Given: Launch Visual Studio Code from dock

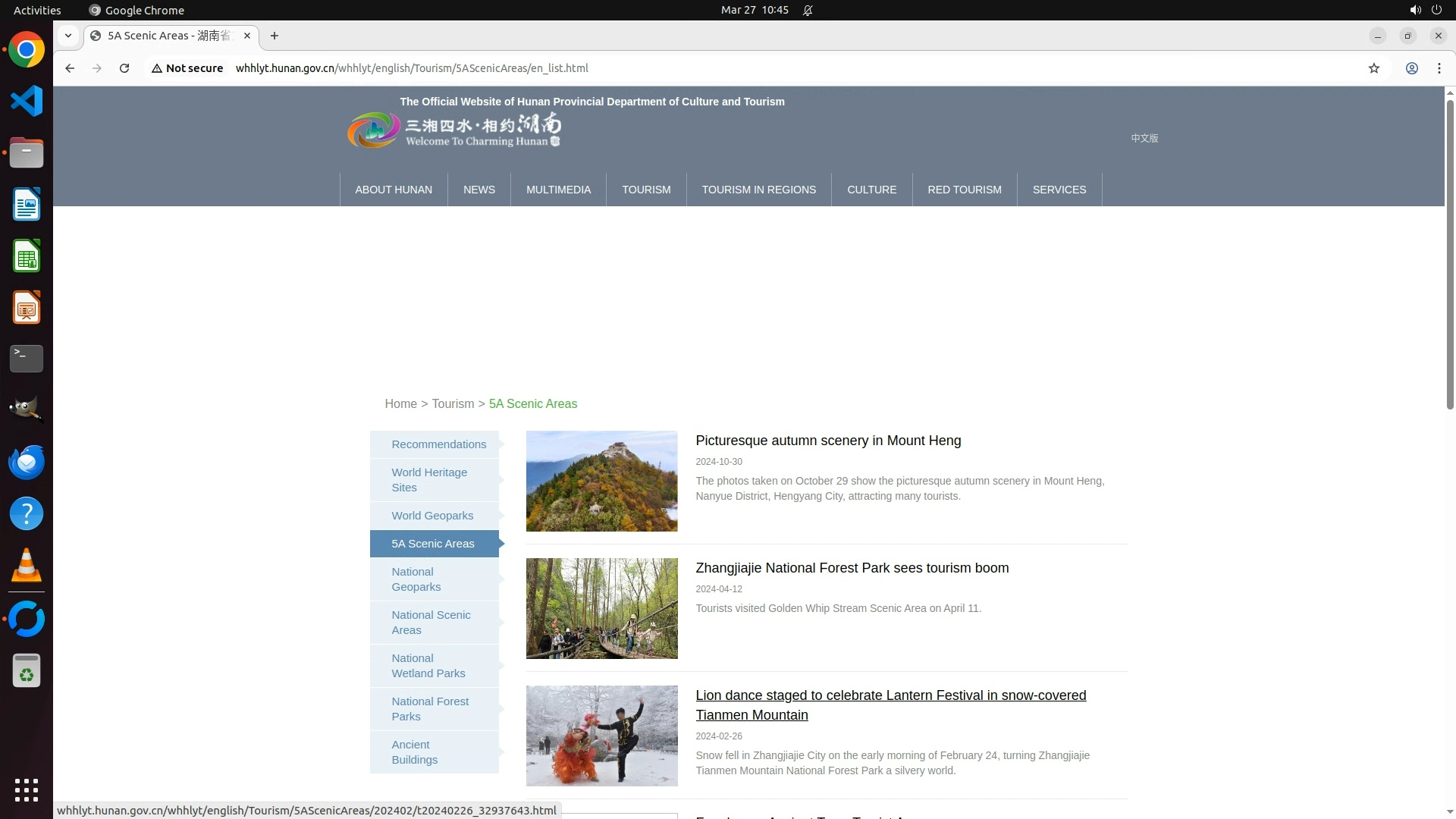Looking at the screenshot, I should pyautogui.click(x=27, y=101).
